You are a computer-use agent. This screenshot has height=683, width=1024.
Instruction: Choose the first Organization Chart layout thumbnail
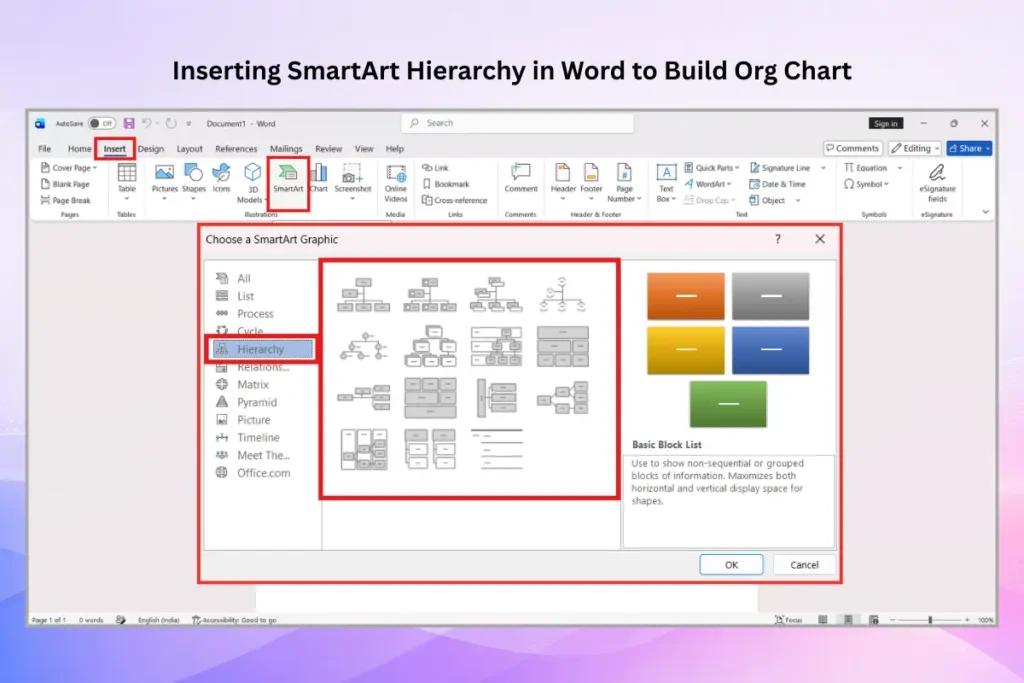point(364,294)
